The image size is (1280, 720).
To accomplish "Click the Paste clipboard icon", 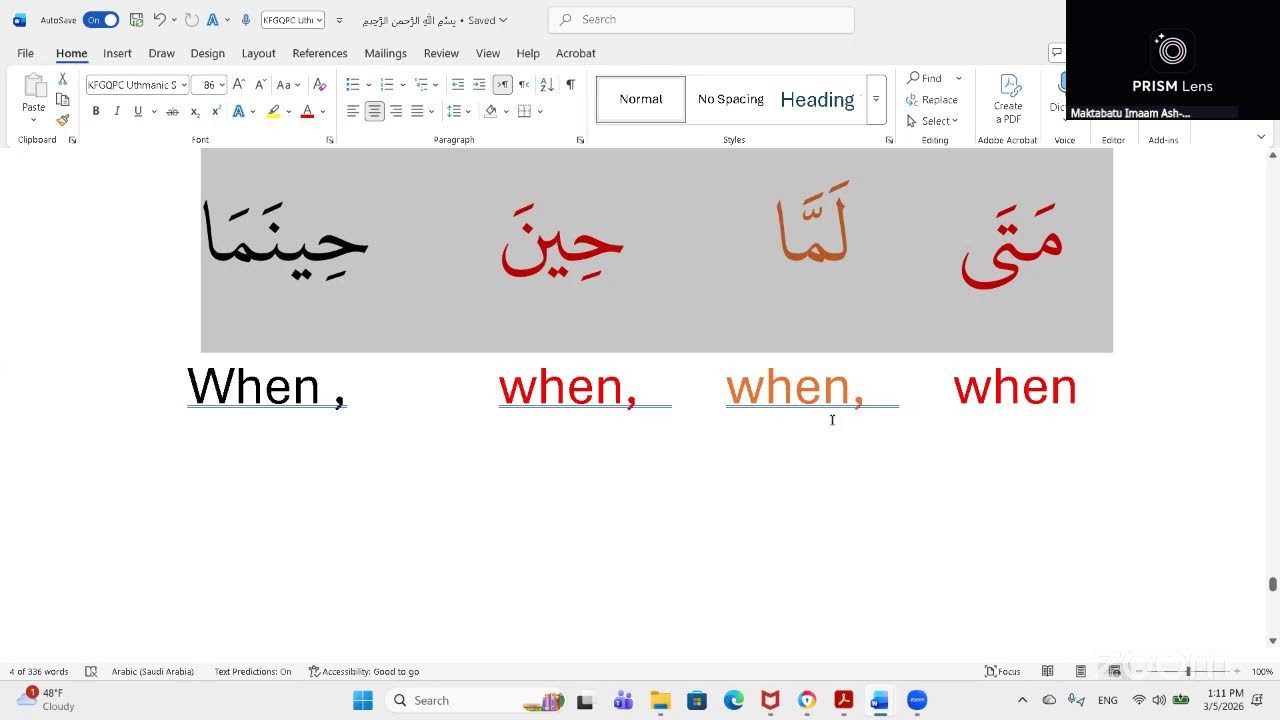I will tap(34, 88).
